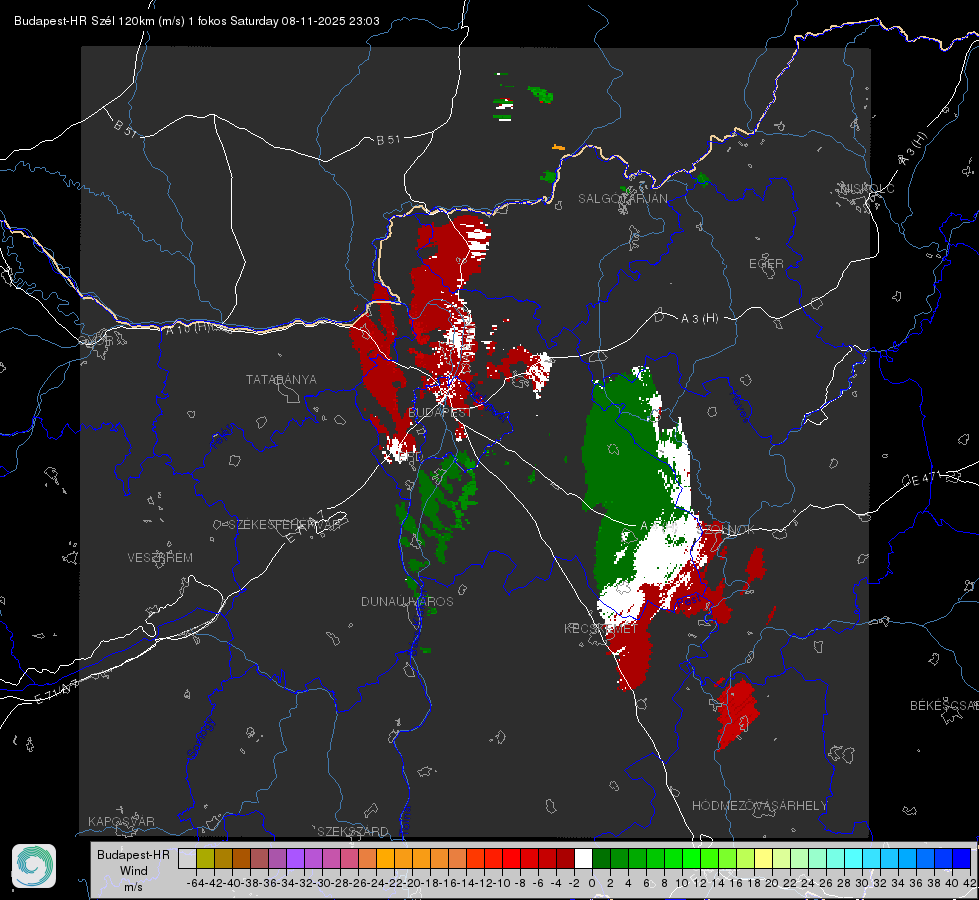Click the KECSKEMET city label

[601, 628]
